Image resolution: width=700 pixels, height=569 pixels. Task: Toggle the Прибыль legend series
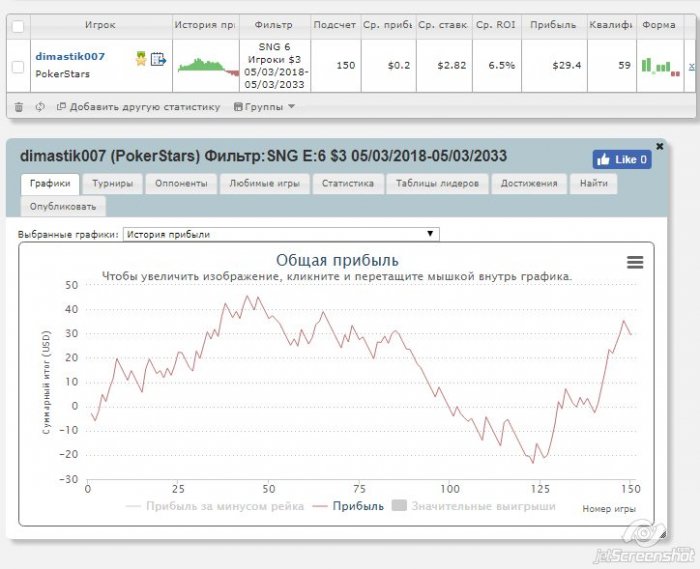click(x=348, y=506)
